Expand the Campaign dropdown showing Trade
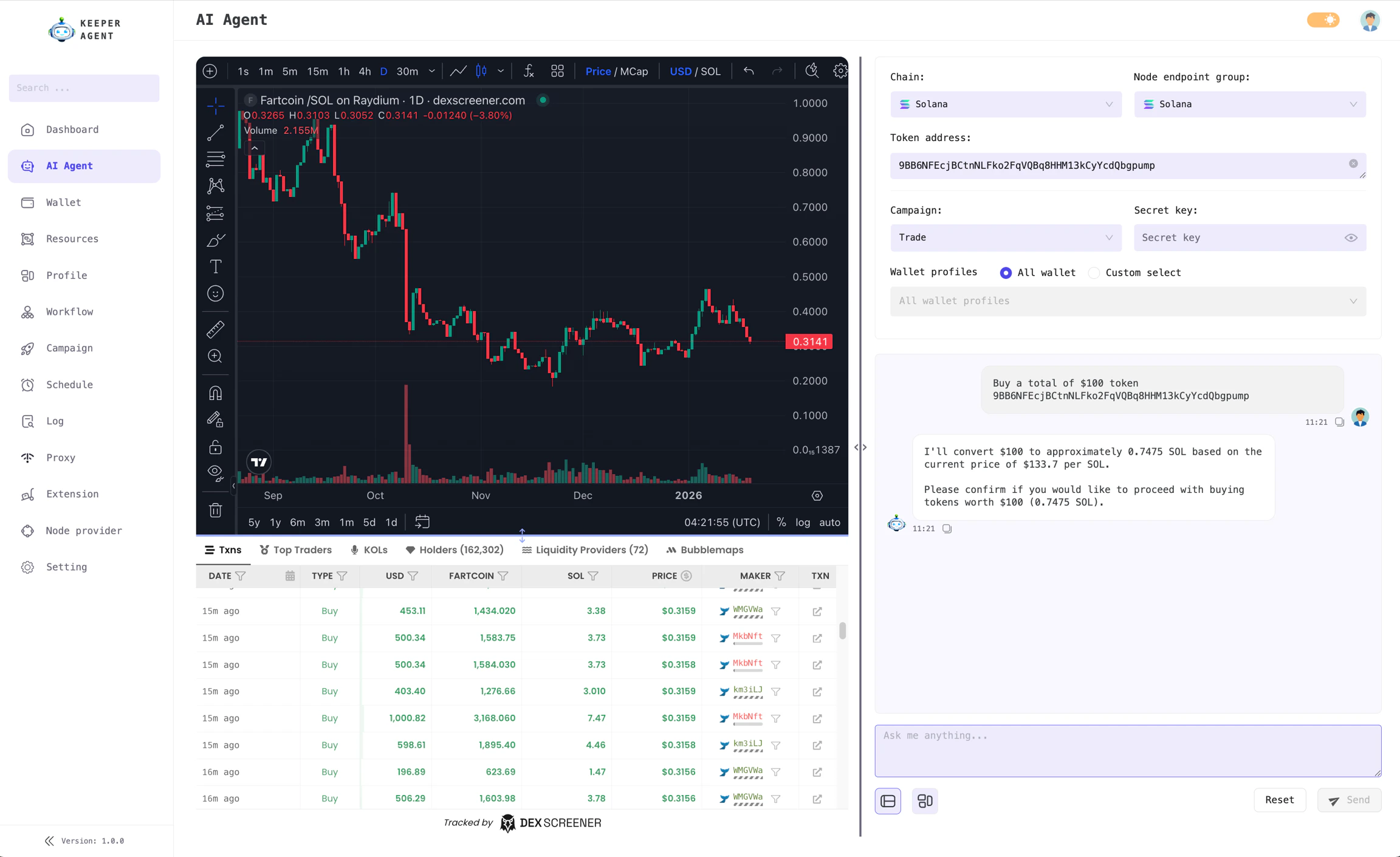 1005,238
